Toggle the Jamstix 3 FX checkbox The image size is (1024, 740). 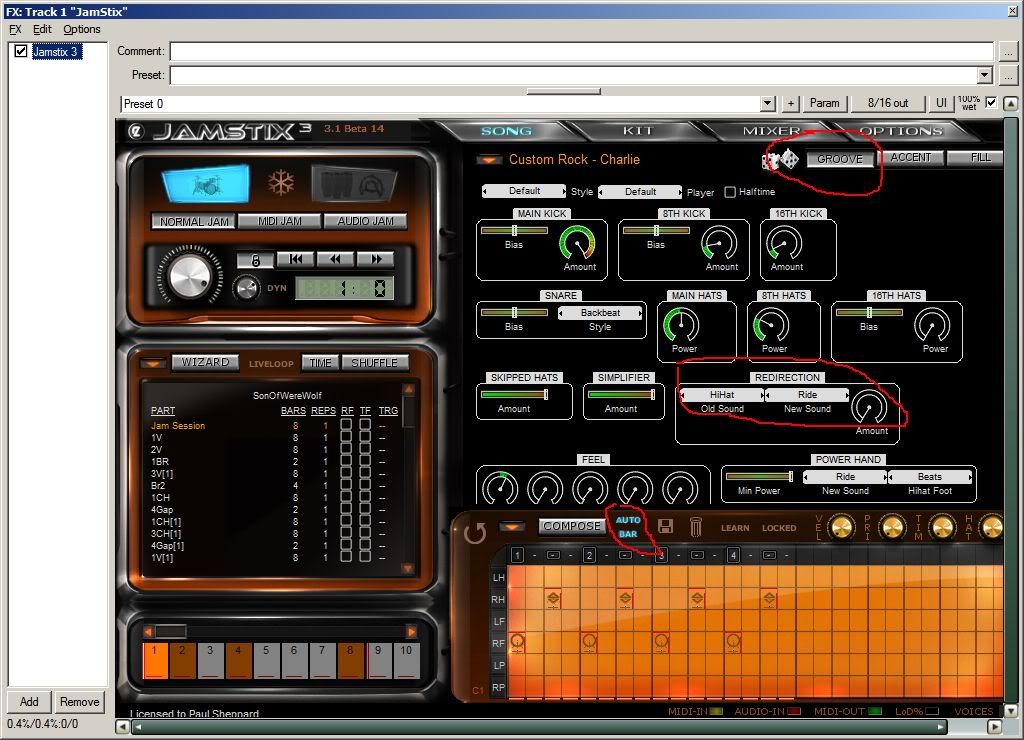point(21,51)
